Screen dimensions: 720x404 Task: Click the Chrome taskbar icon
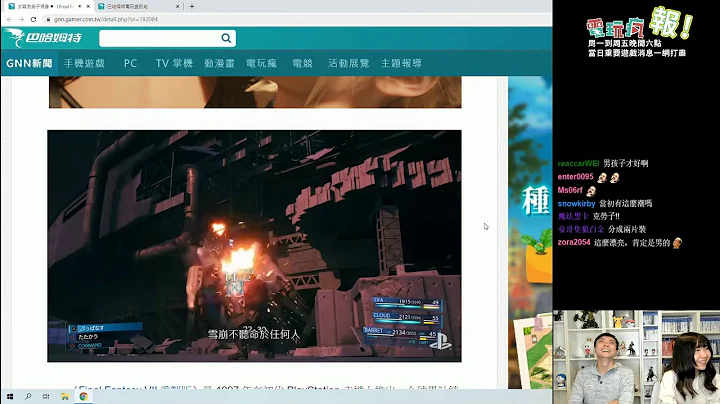point(83,396)
